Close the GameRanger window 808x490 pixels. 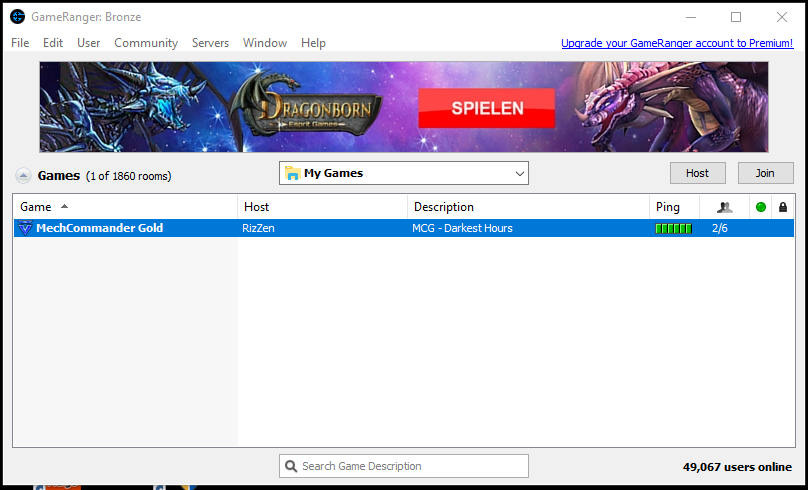[x=782, y=17]
